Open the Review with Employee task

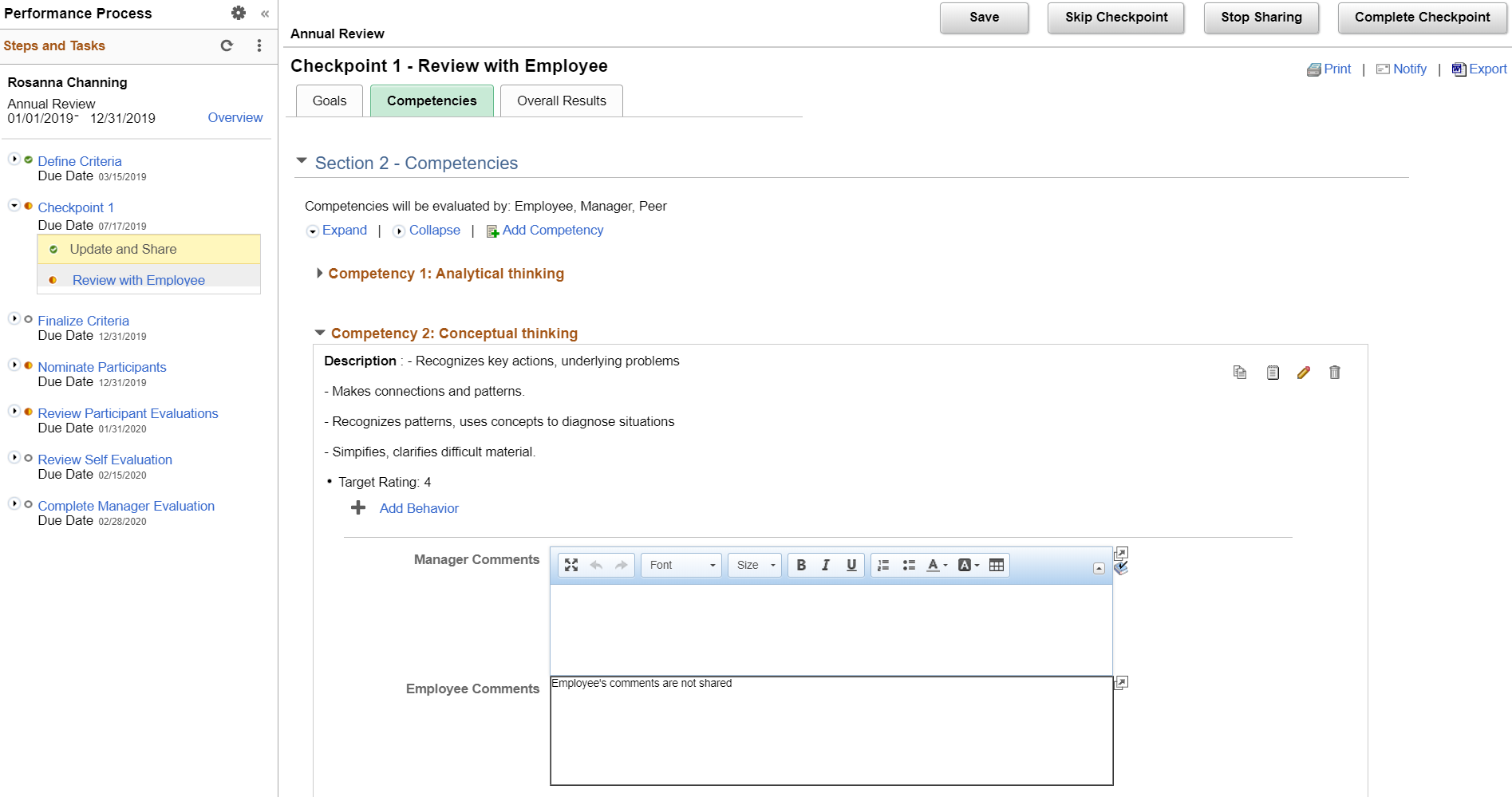(139, 280)
